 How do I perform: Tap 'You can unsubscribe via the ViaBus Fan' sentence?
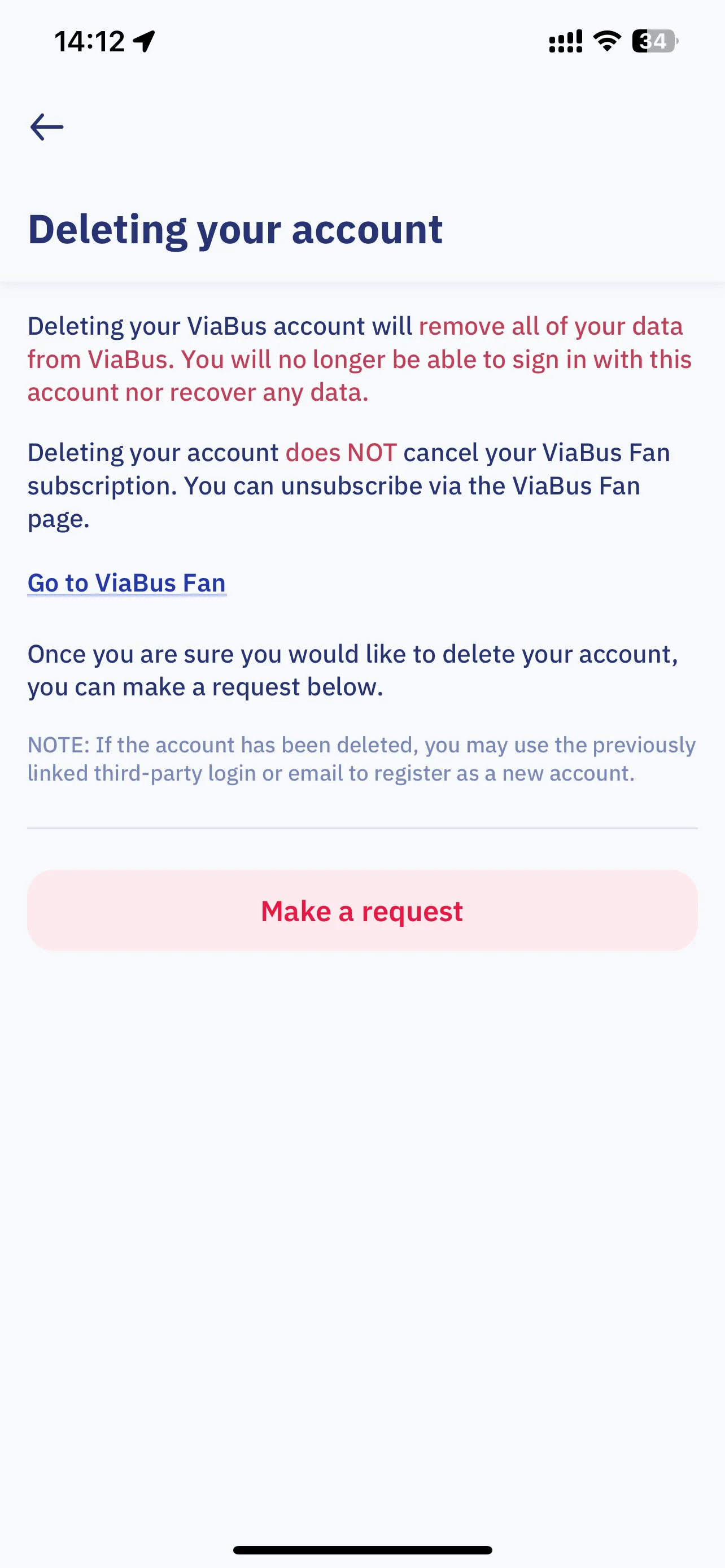412,486
